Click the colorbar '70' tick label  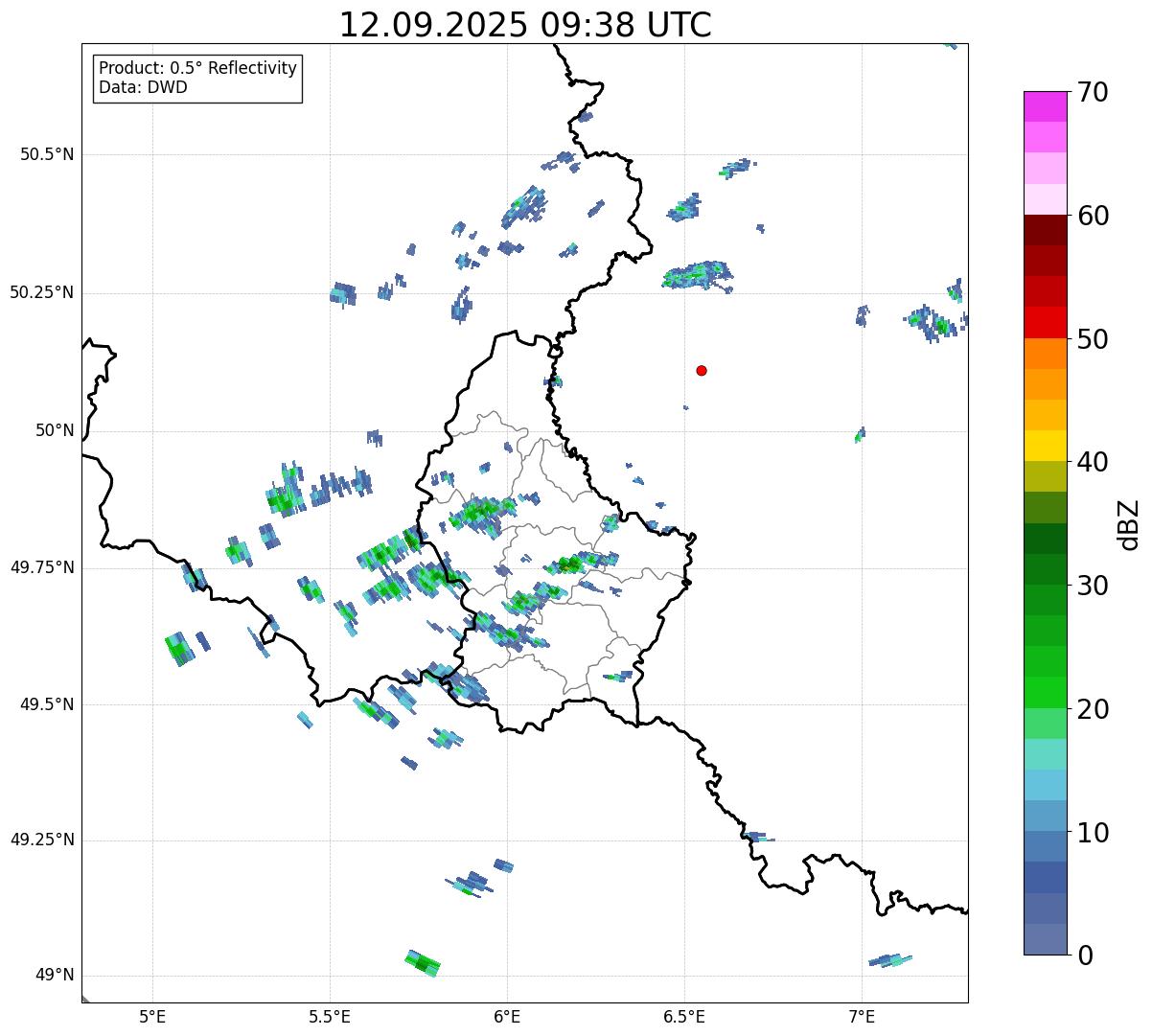1092,92
